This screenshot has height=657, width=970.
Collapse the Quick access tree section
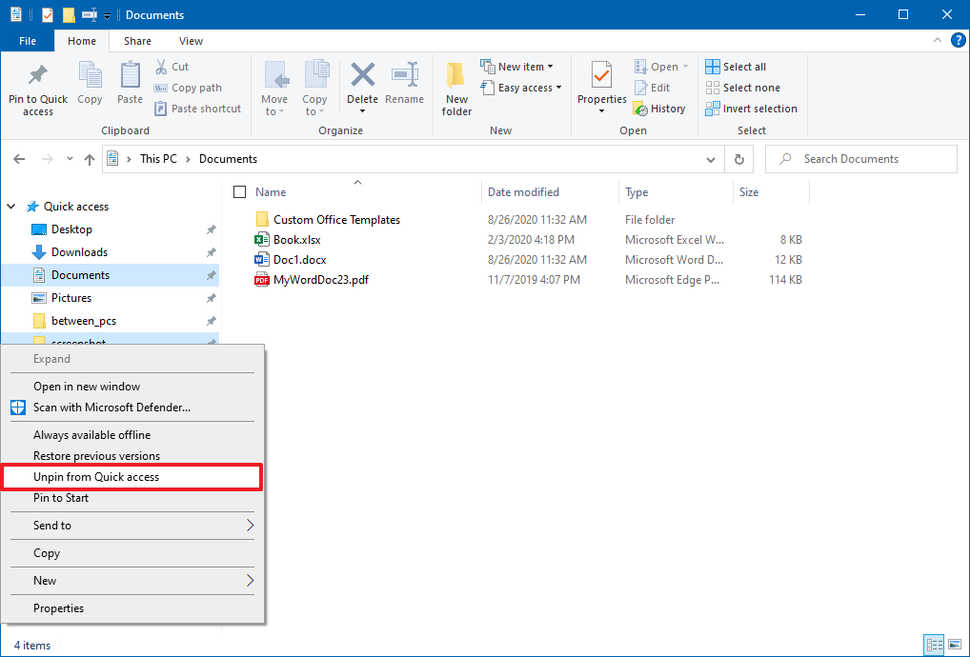click(10, 206)
